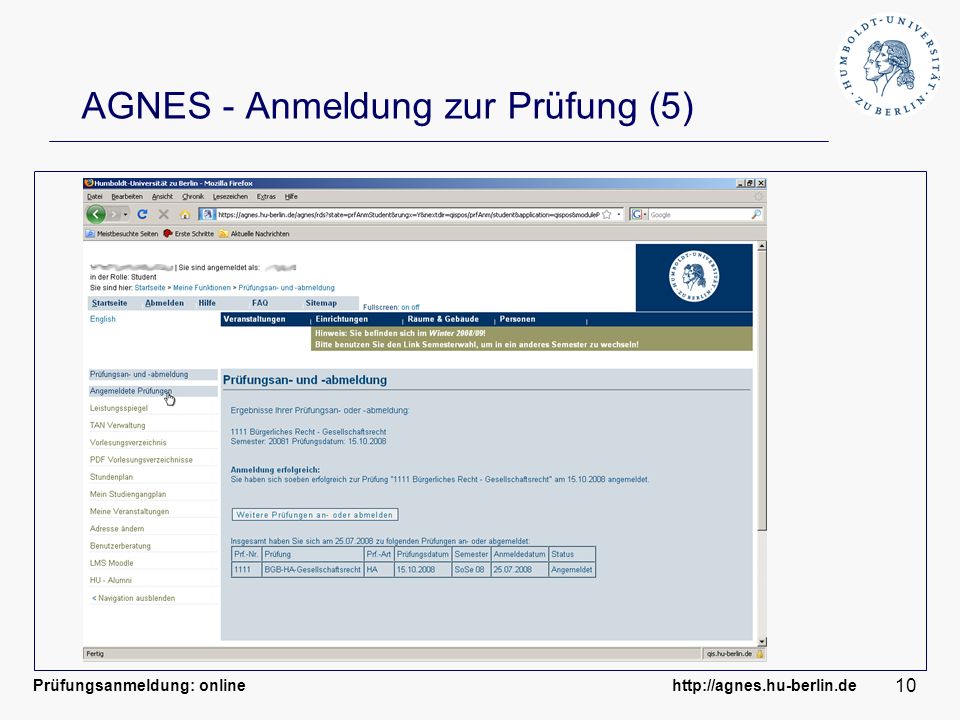The width and height of the screenshot is (960, 720).
Task: Open address bar history dropdown
Action: [619, 215]
